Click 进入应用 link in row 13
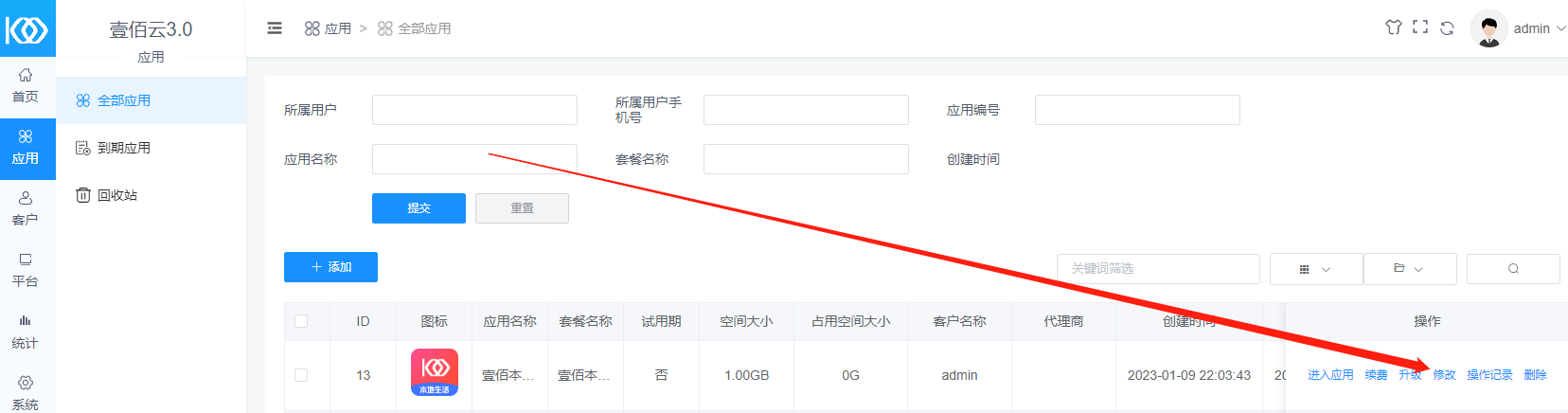The width and height of the screenshot is (1568, 413). pos(1330,375)
